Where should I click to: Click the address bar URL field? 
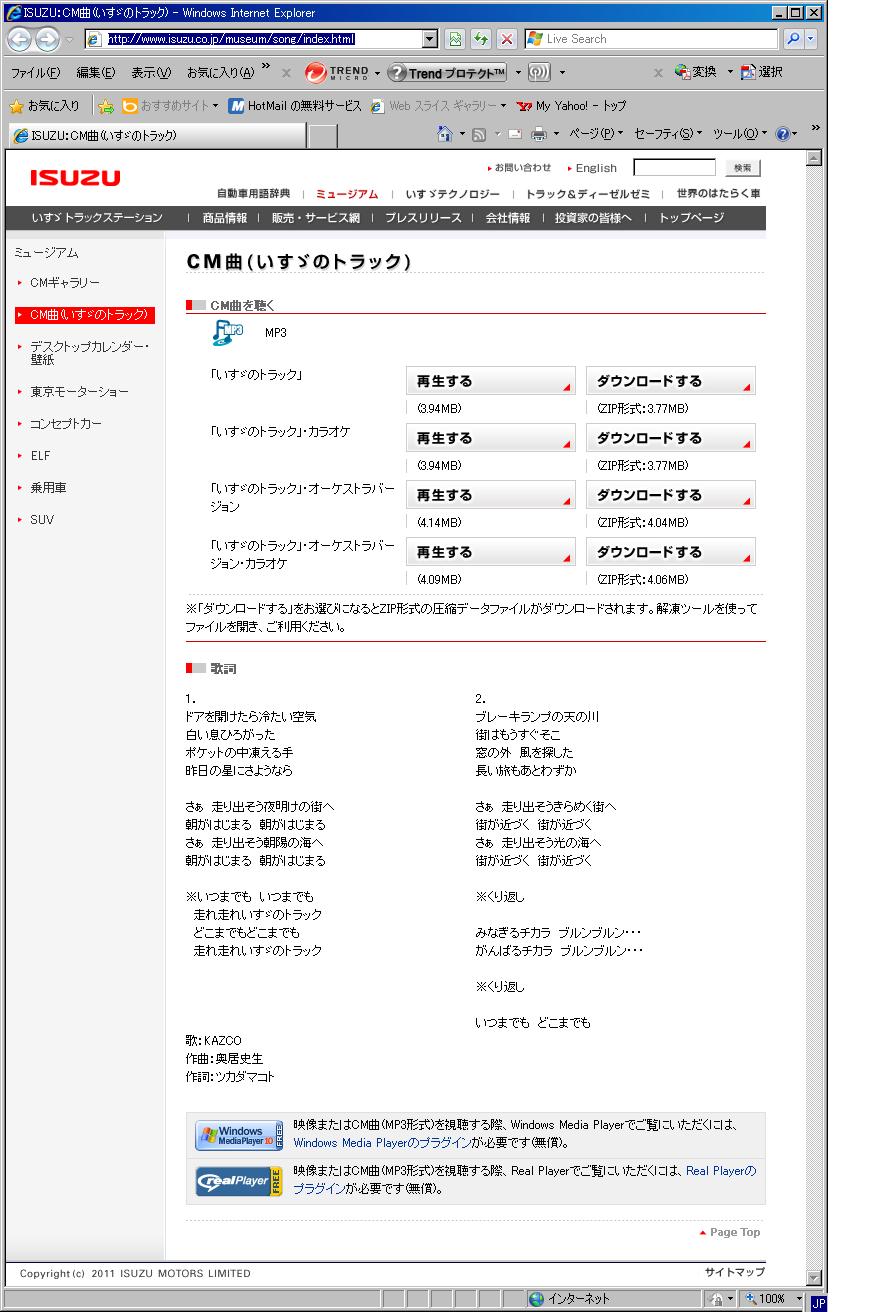254,39
